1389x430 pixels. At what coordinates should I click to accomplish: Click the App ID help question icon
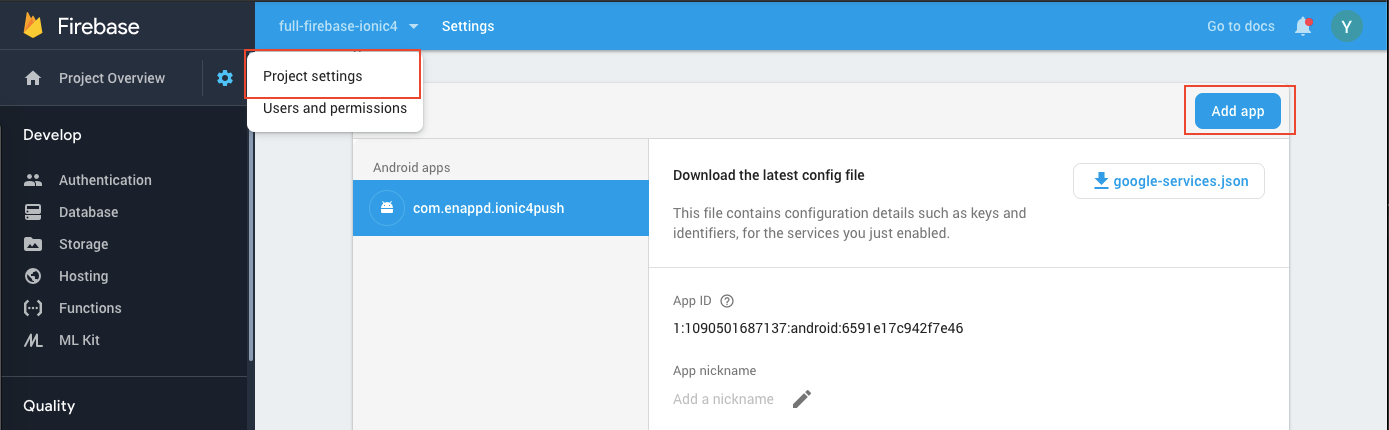coord(727,301)
